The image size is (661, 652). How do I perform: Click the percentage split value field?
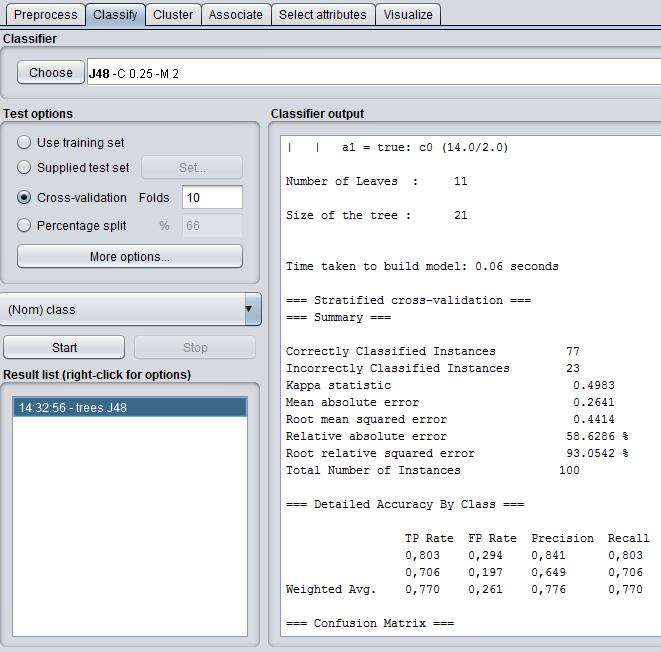[212, 225]
